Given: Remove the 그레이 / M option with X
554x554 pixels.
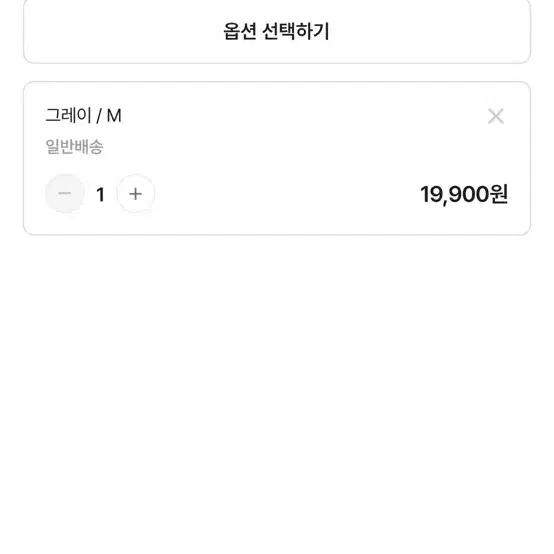Looking at the screenshot, I should [x=495, y=116].
